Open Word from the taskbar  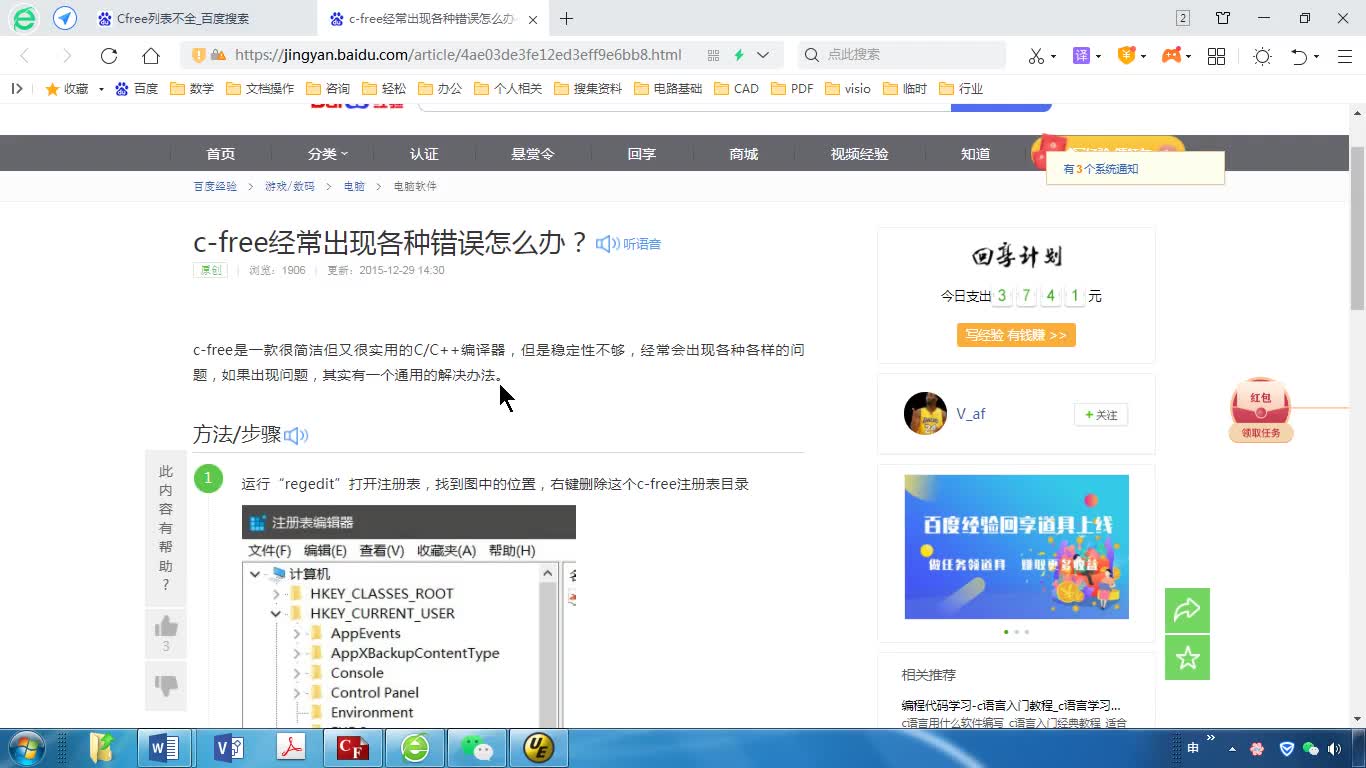(164, 748)
